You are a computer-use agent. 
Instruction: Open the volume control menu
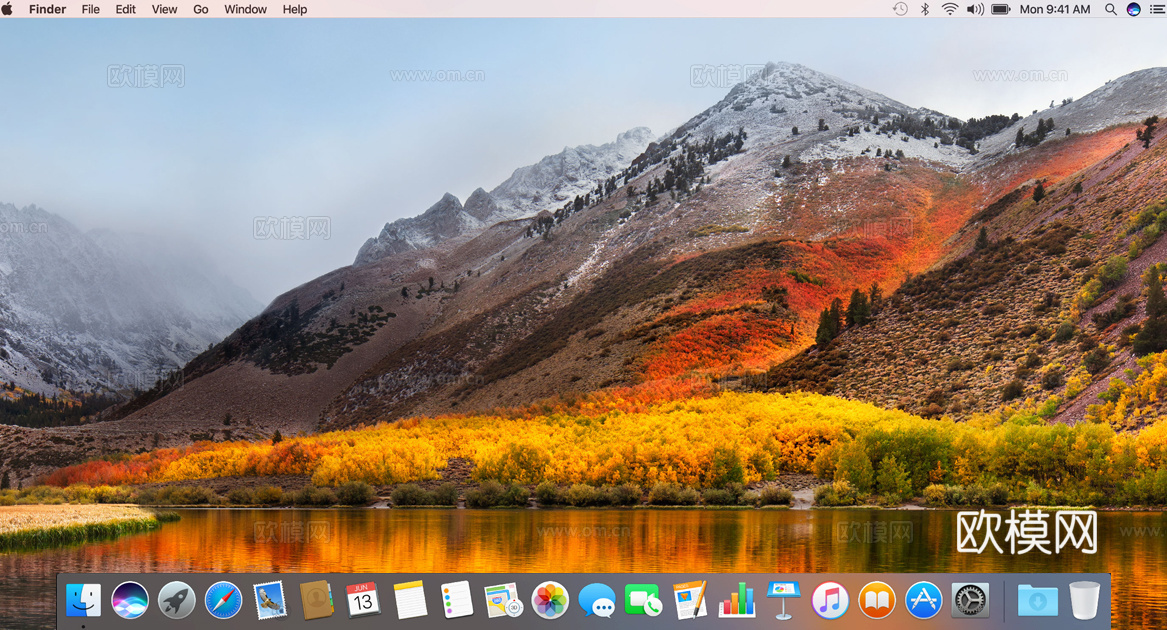pyautogui.click(x=975, y=9)
